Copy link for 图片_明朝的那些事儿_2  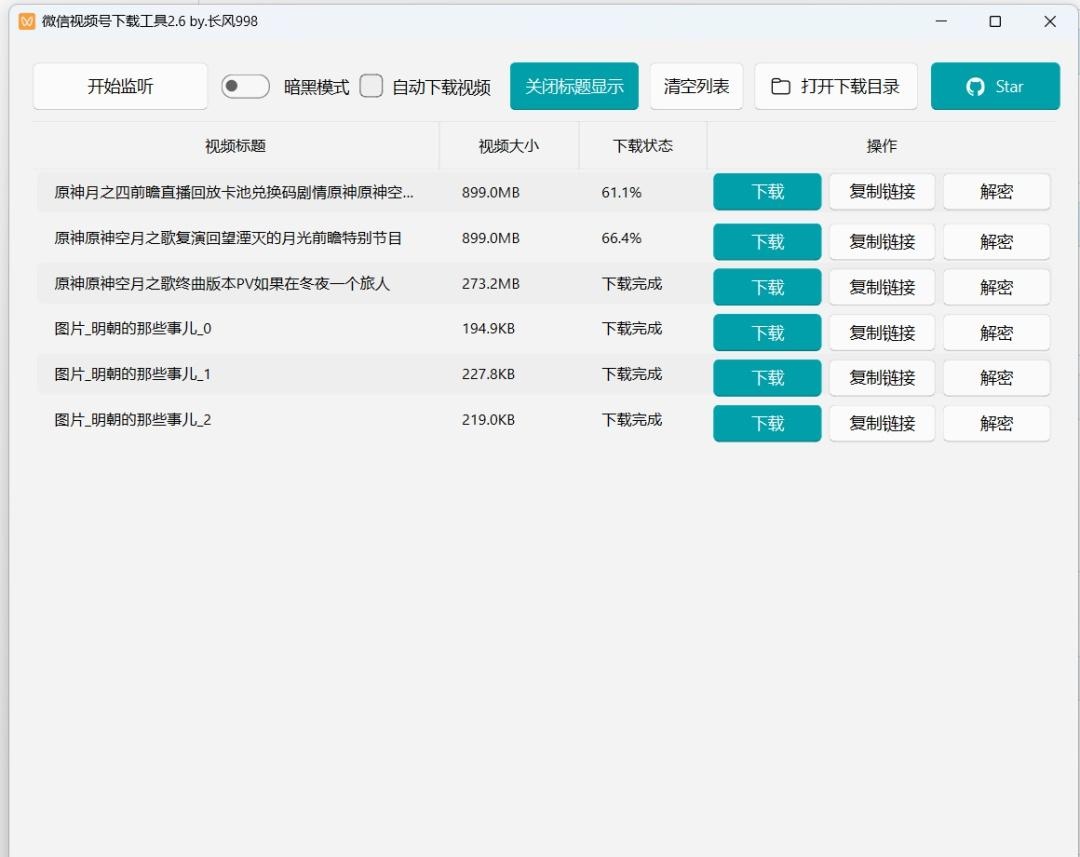coord(882,423)
